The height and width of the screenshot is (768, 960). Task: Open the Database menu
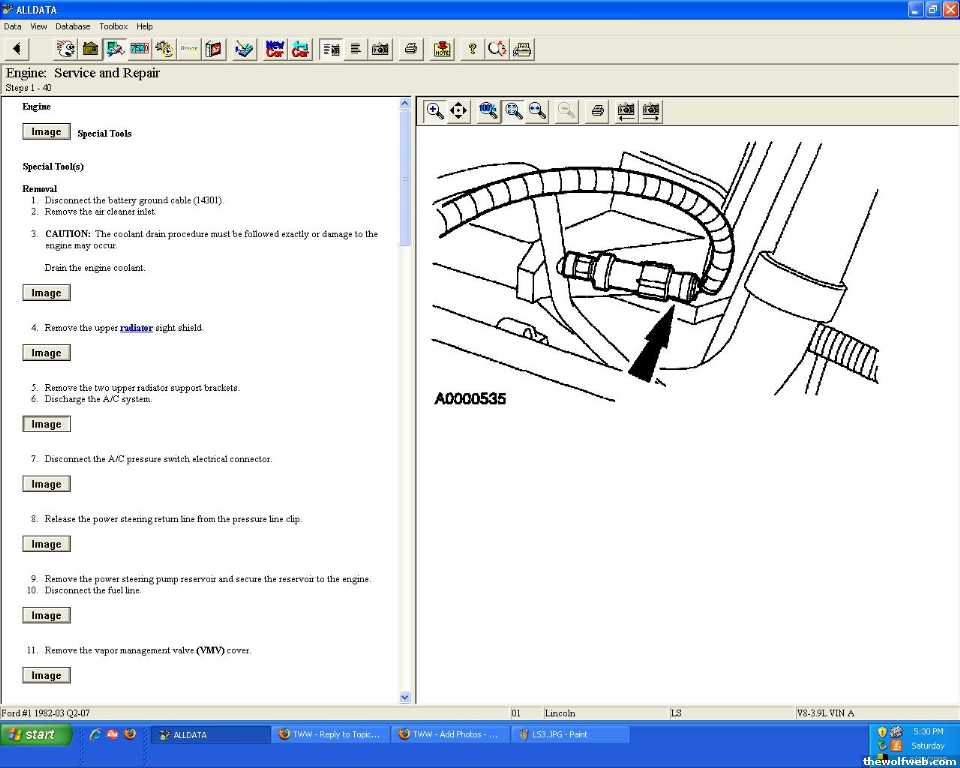coord(72,26)
